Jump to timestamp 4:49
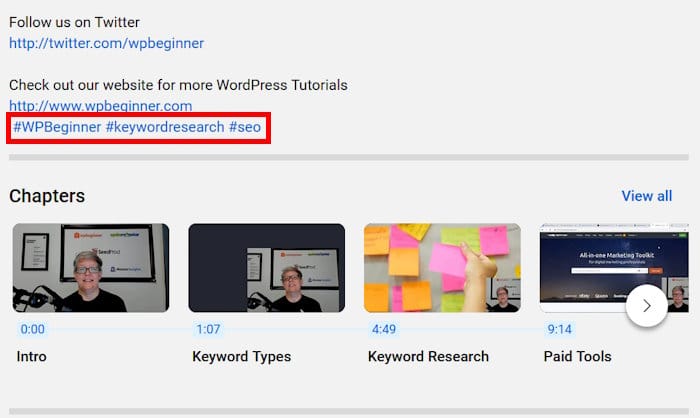700x418 pixels. click(x=384, y=329)
